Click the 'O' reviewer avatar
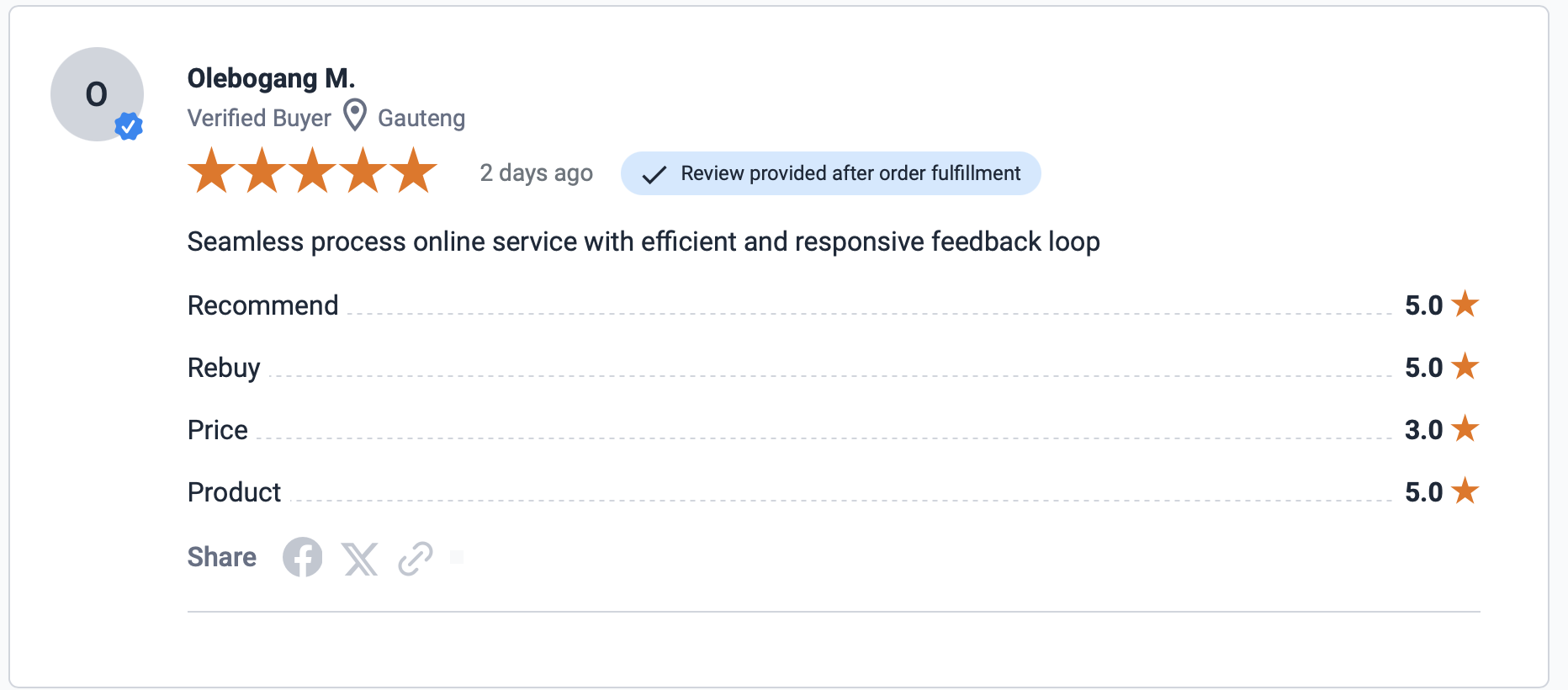1568x690 pixels. coord(95,93)
